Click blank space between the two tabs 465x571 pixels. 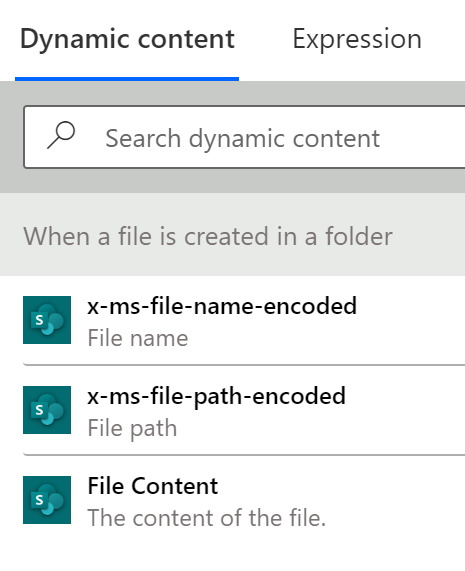264,39
